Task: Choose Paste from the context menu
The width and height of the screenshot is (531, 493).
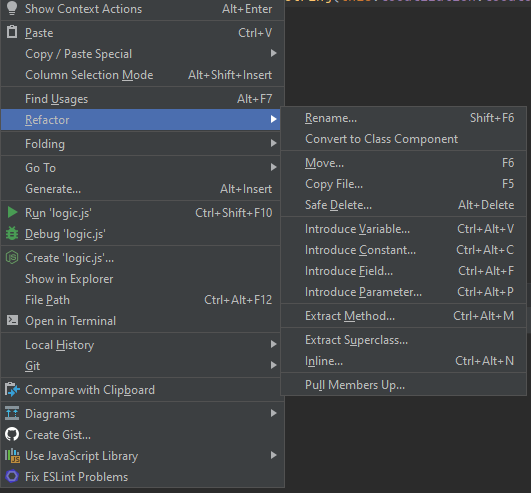Action: (142, 33)
